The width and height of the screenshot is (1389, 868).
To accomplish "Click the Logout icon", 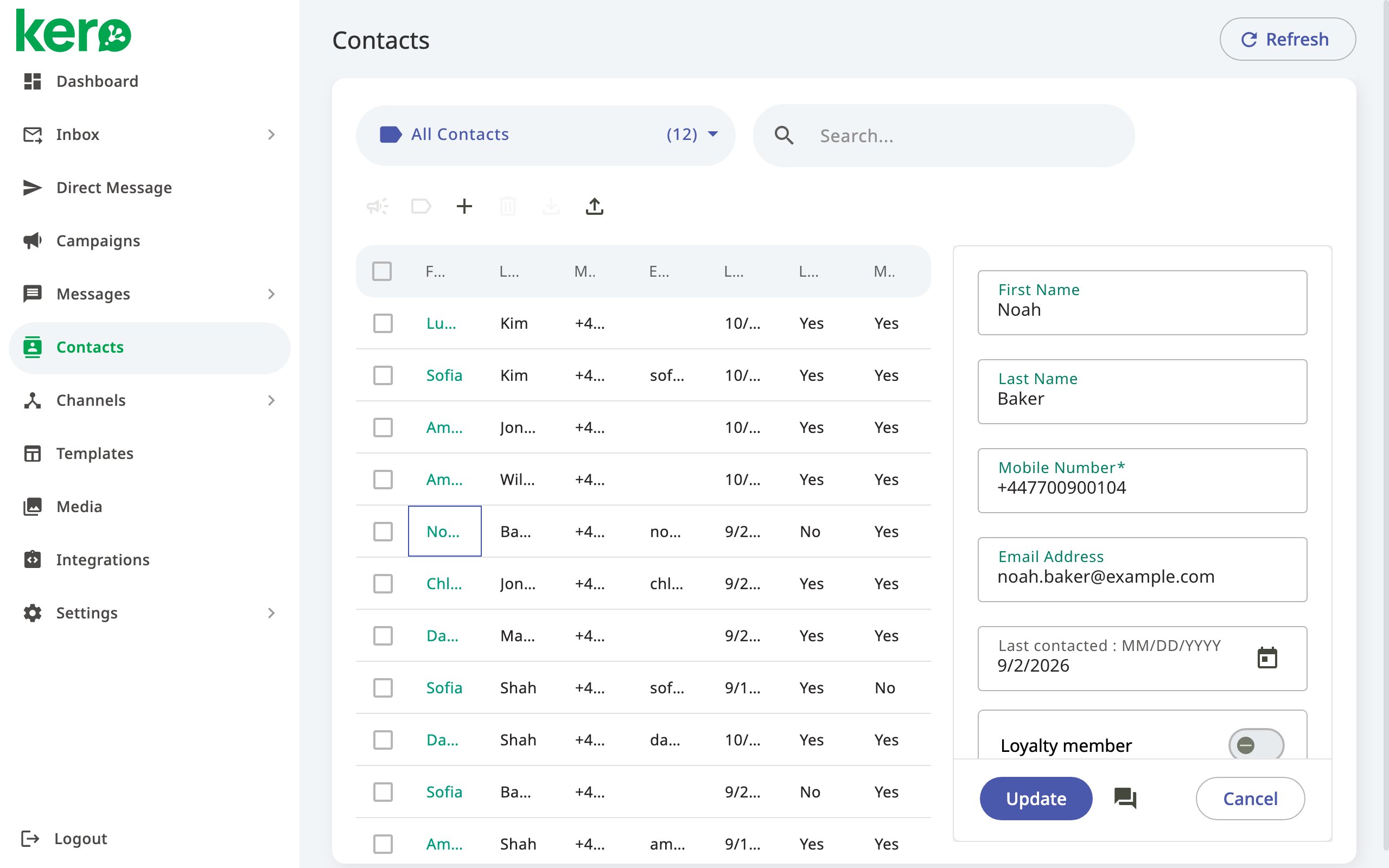I will [30, 839].
